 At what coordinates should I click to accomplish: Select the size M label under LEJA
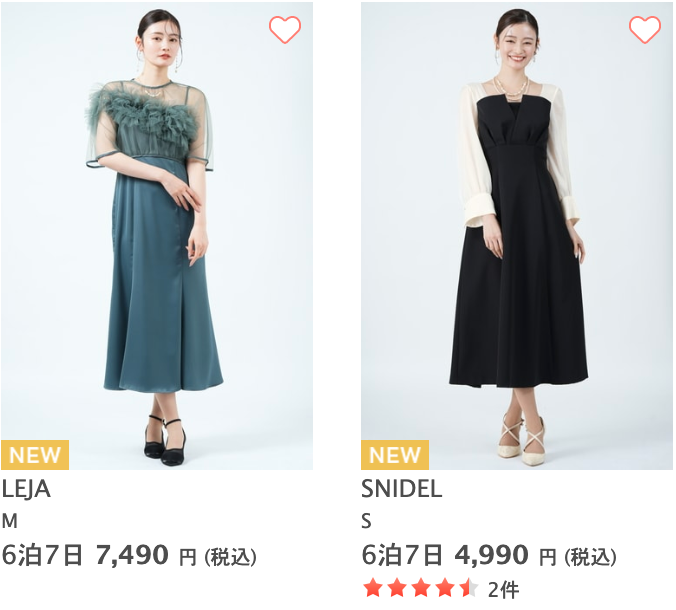click(x=9, y=521)
